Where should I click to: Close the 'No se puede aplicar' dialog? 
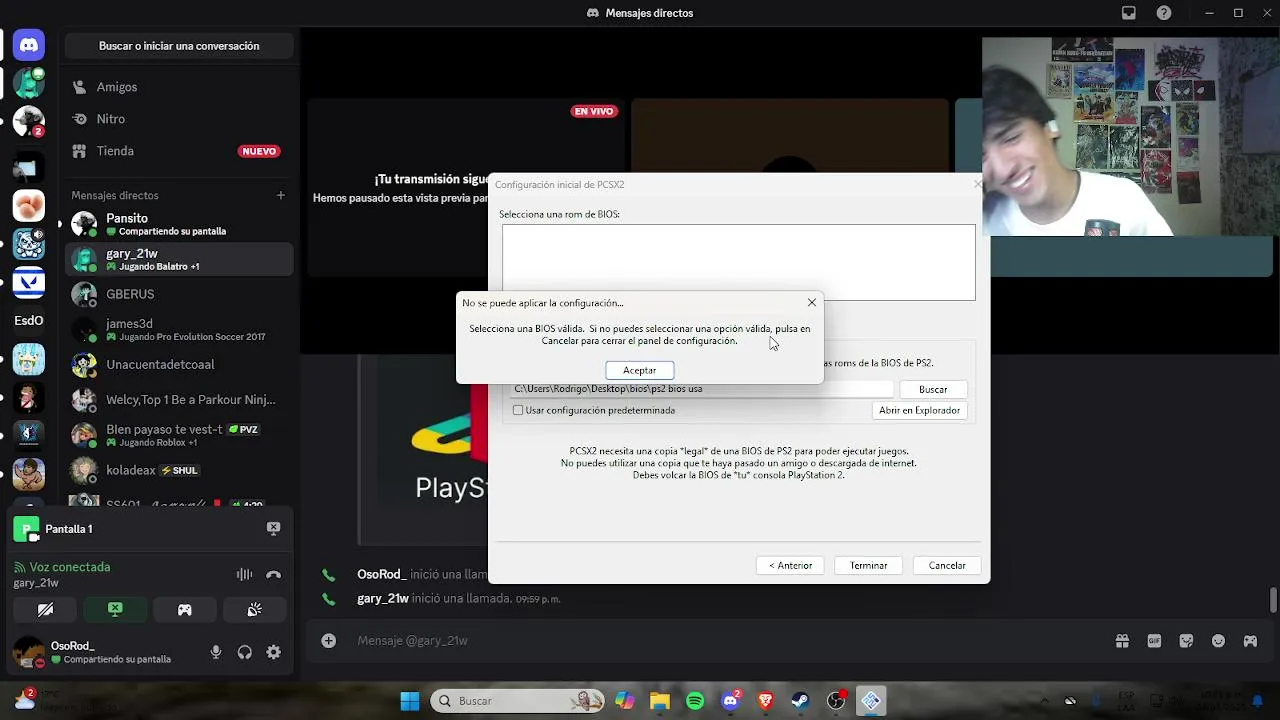coord(811,302)
